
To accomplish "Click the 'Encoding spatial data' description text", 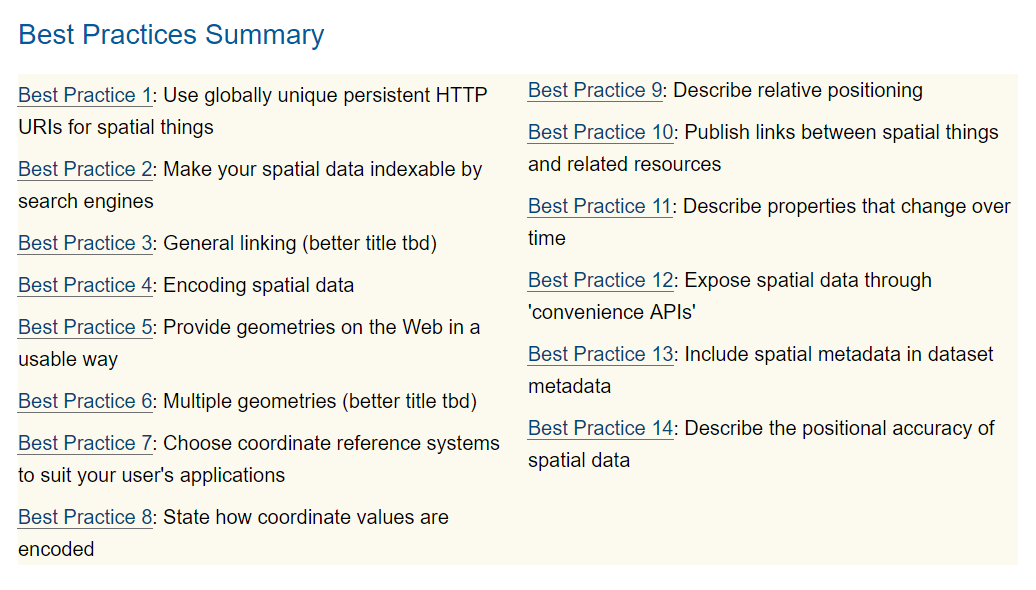I will pyautogui.click(x=258, y=286).
